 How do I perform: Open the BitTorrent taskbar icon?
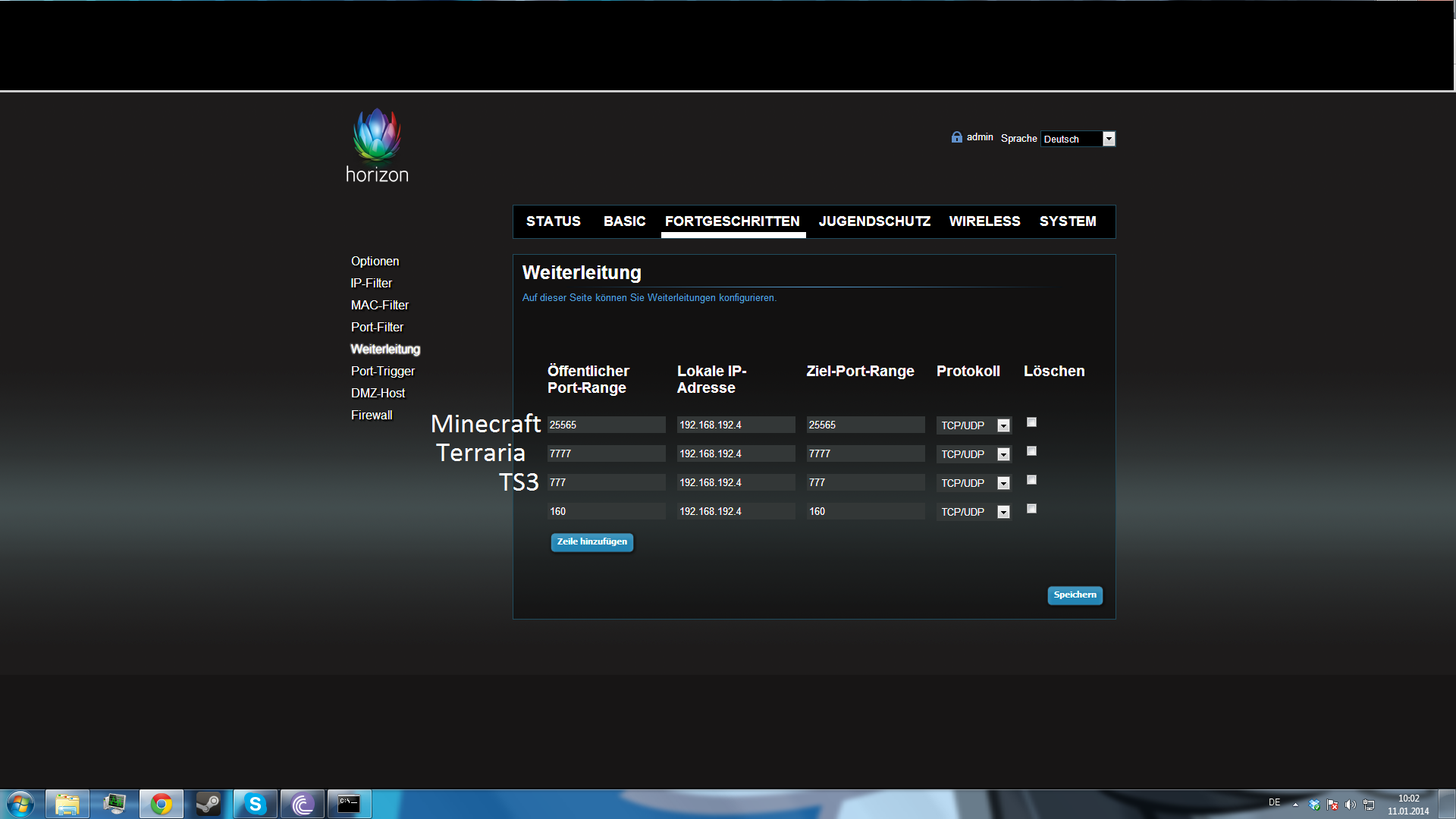tap(302, 804)
